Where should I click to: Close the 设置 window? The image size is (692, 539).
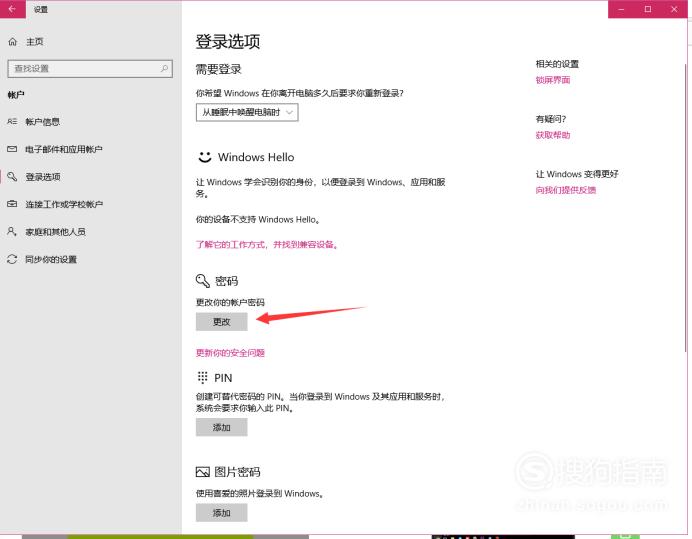pos(674,9)
